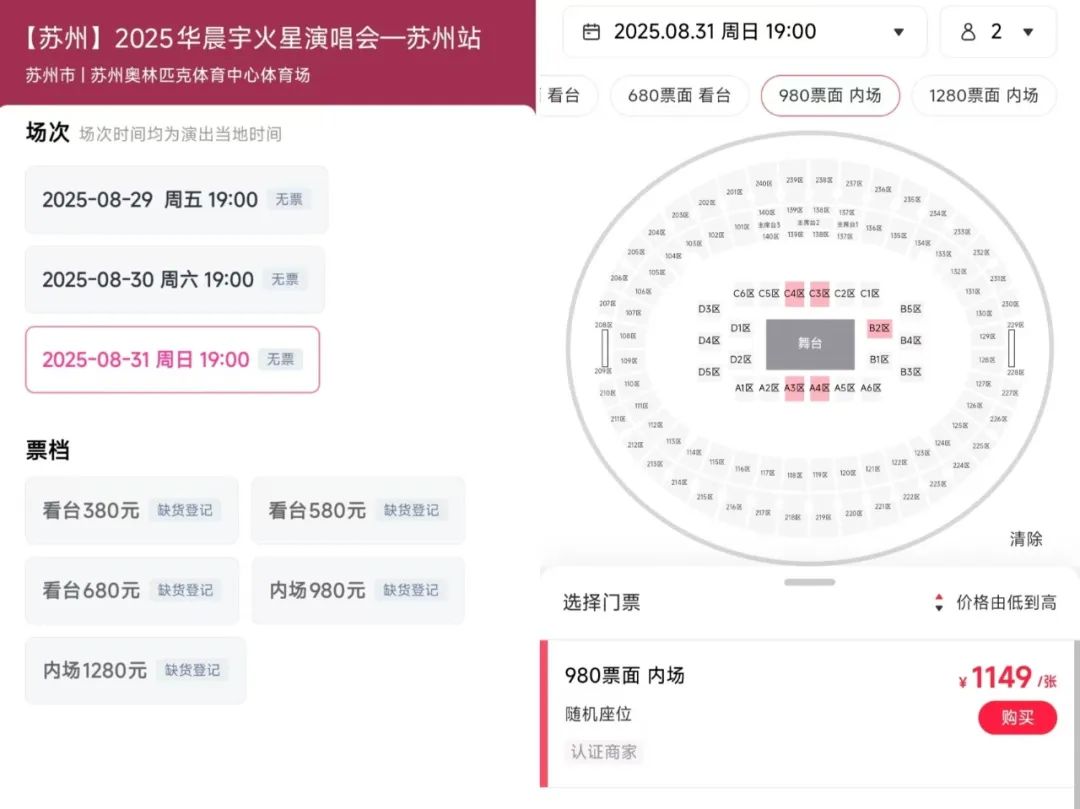Open the 价格由低到高 sort option
1080x809 pixels.
tap(1006, 602)
